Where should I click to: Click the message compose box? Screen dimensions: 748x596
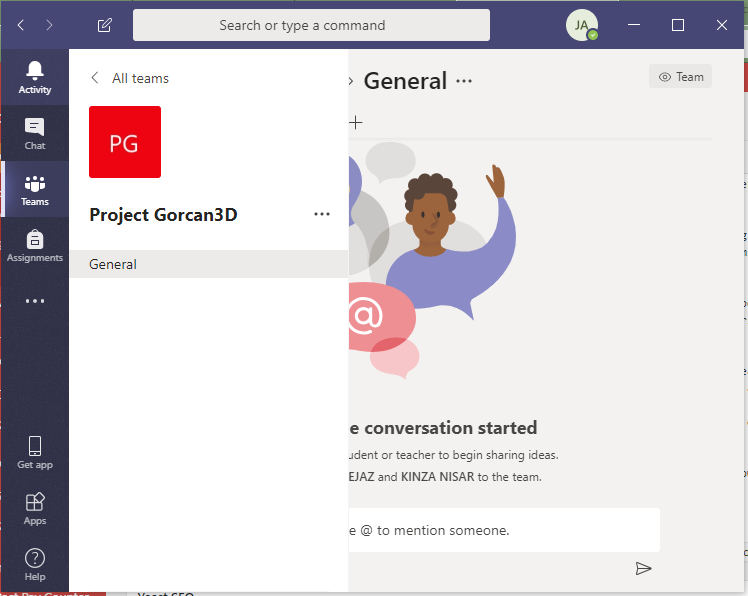coord(504,530)
